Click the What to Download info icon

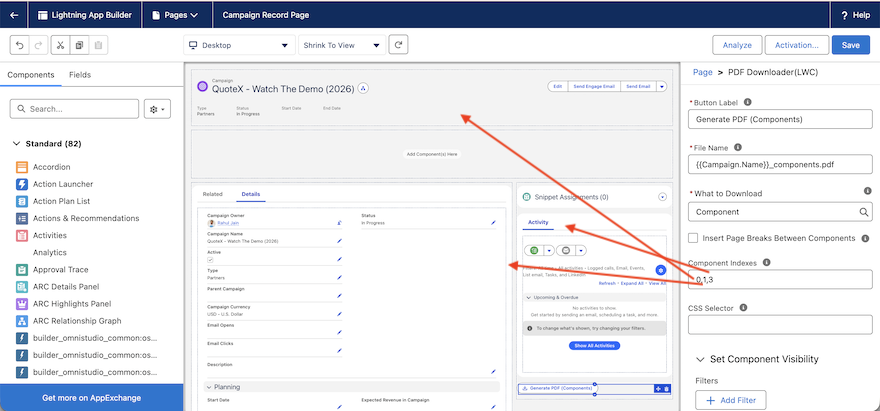(x=868, y=191)
